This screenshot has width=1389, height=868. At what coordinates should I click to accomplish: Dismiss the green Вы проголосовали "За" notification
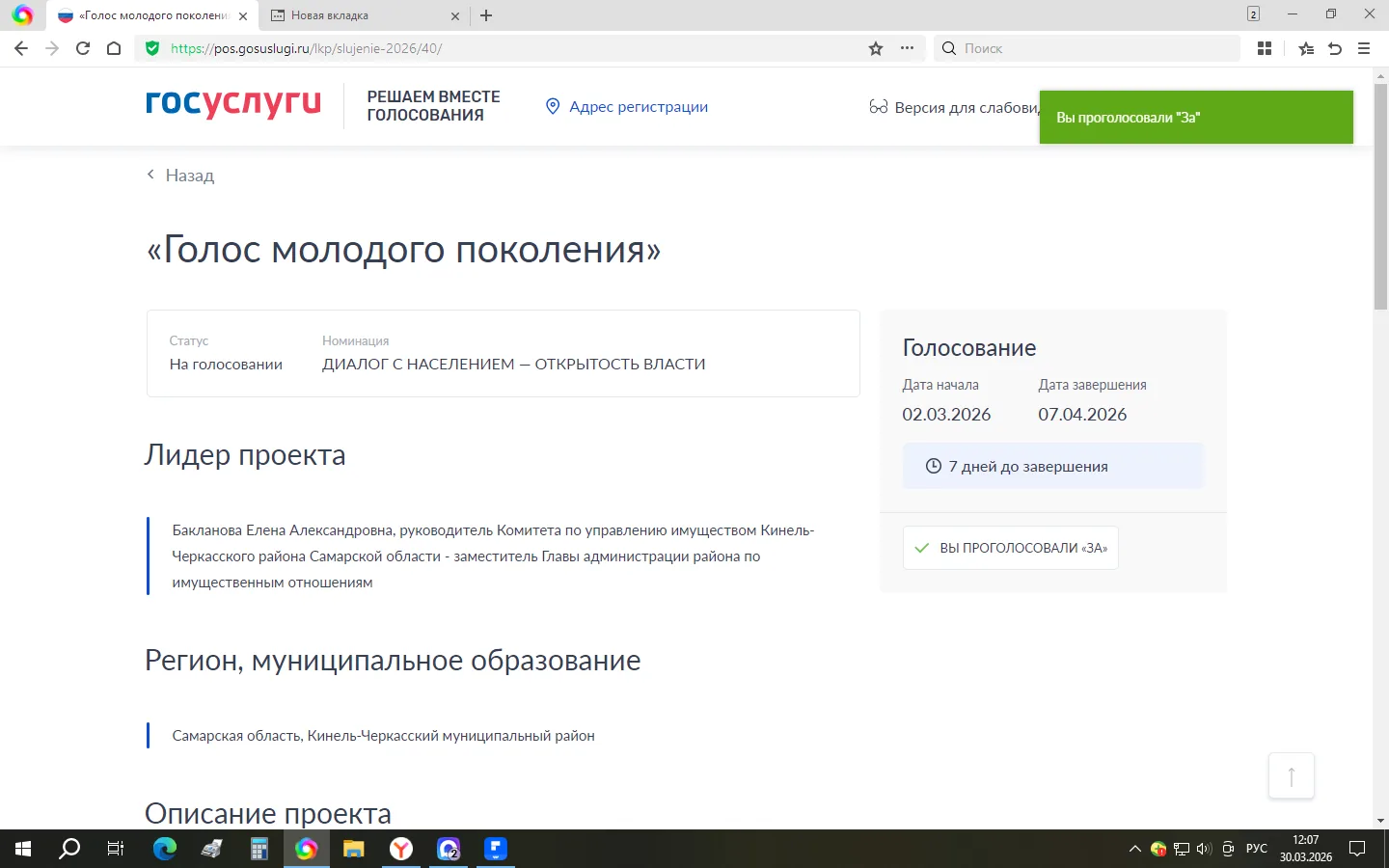pyautogui.click(x=1196, y=117)
